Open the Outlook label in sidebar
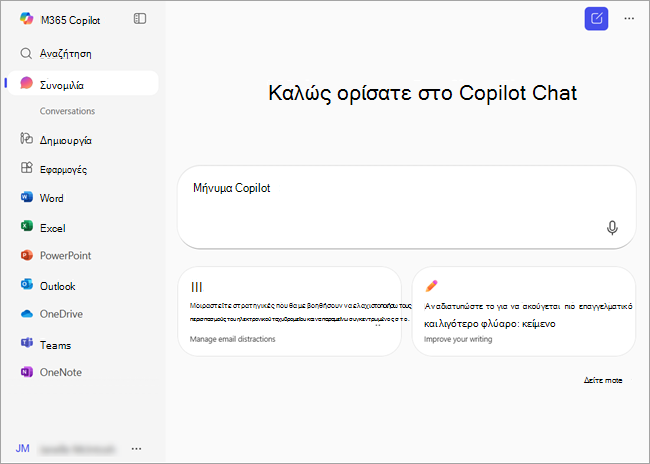The height and width of the screenshot is (464, 650). [x=58, y=287]
